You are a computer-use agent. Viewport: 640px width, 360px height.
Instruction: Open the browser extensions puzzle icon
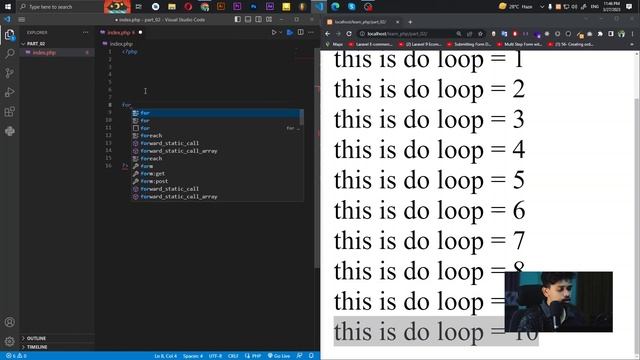600,34
